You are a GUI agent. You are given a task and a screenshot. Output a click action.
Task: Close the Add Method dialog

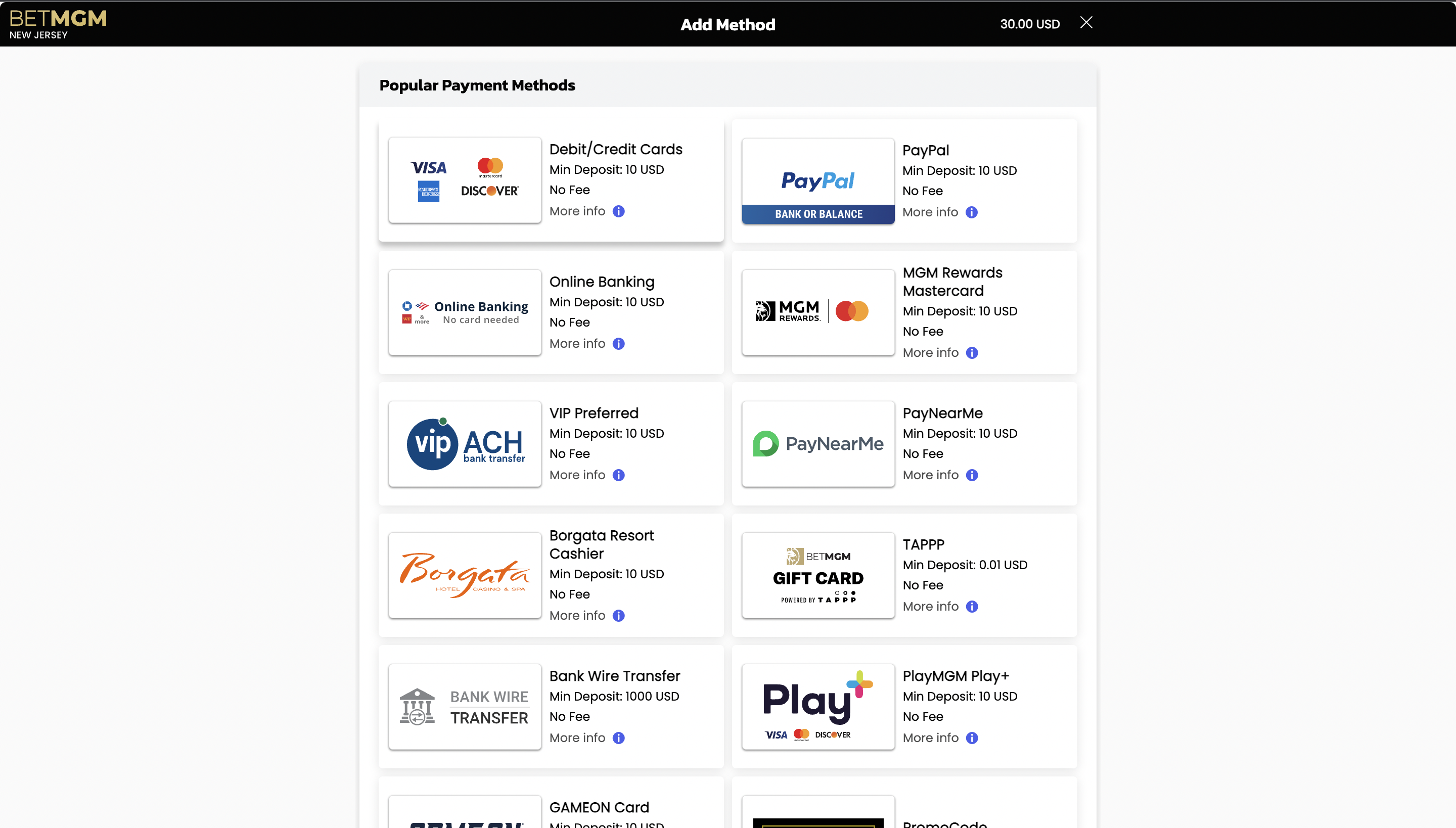(x=1086, y=23)
